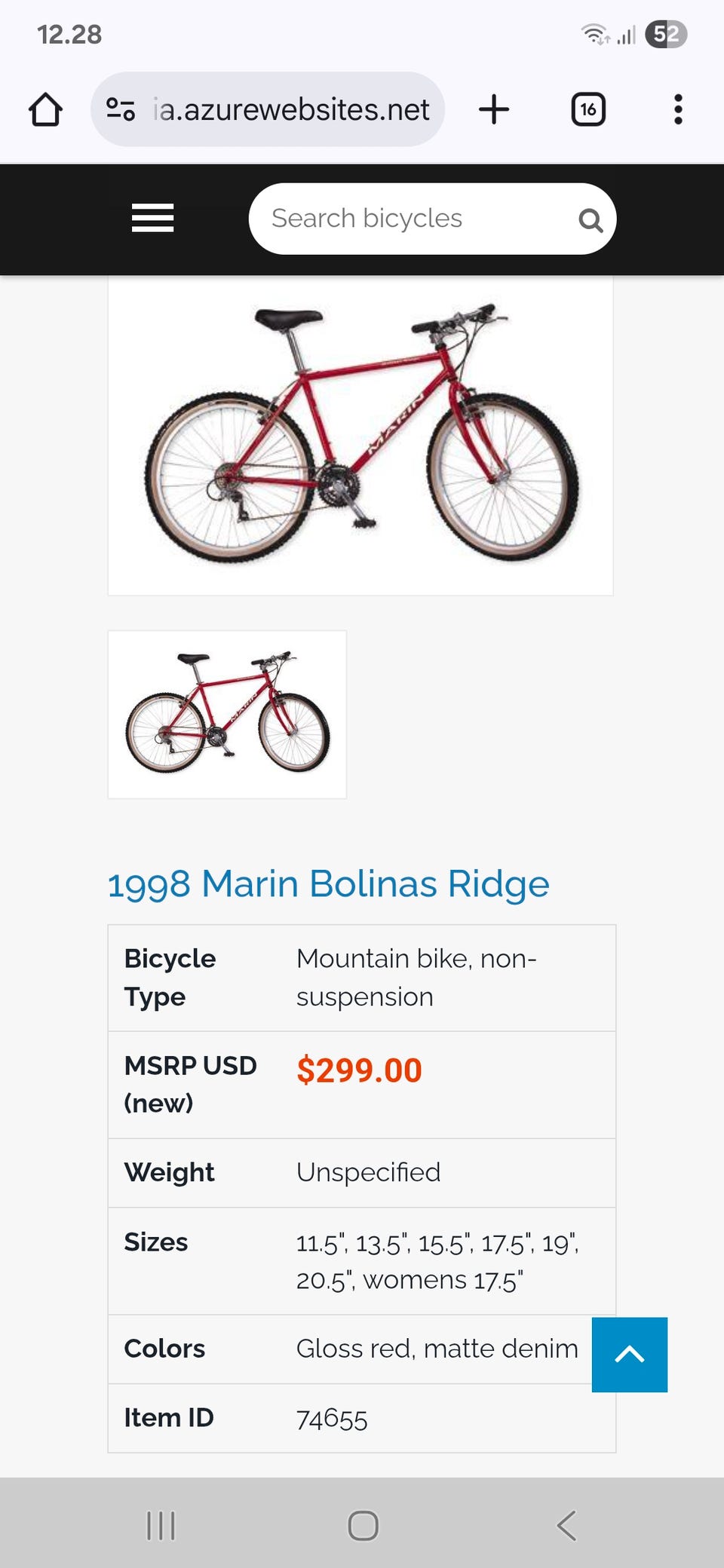Tap the $299.00 MSRP price
The image size is (724, 1568).
(x=359, y=1070)
